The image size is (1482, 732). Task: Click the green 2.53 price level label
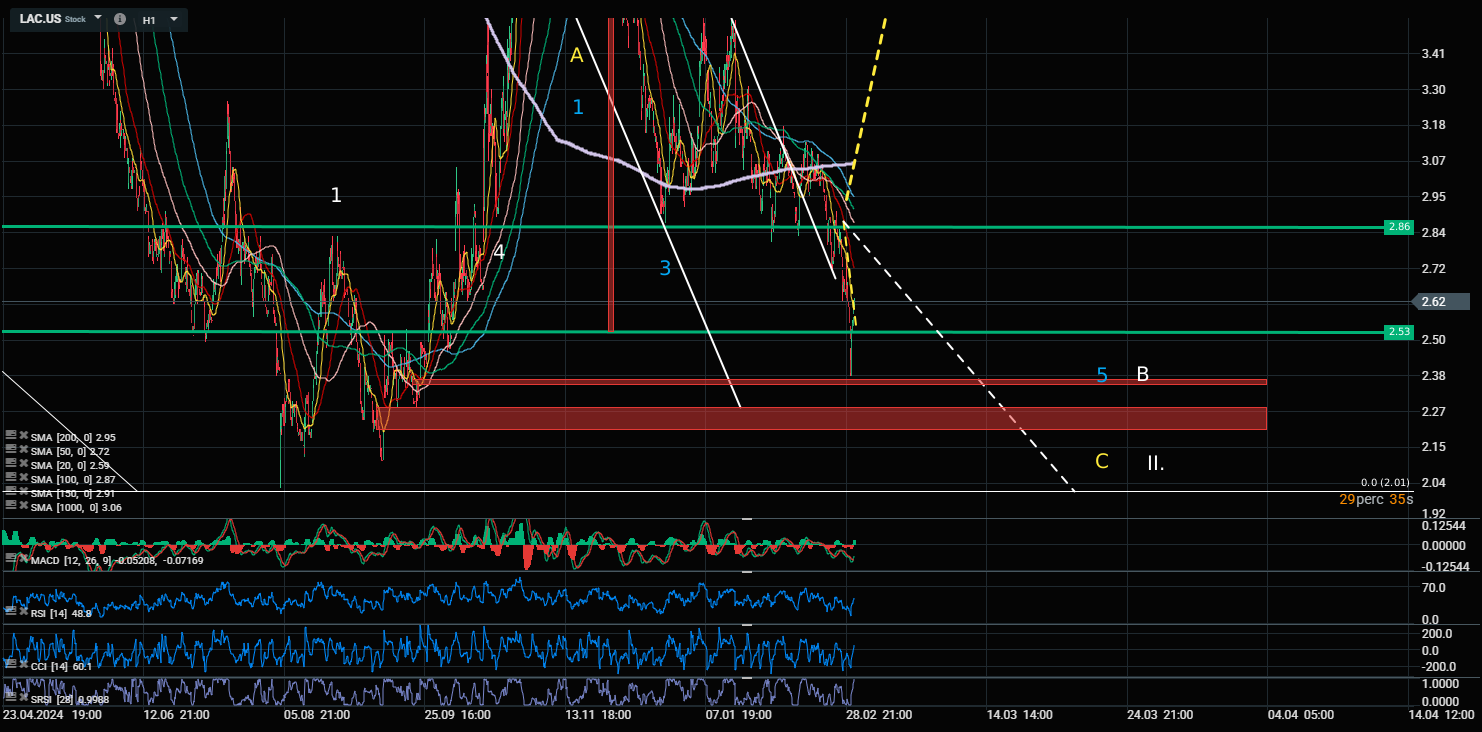1398,332
